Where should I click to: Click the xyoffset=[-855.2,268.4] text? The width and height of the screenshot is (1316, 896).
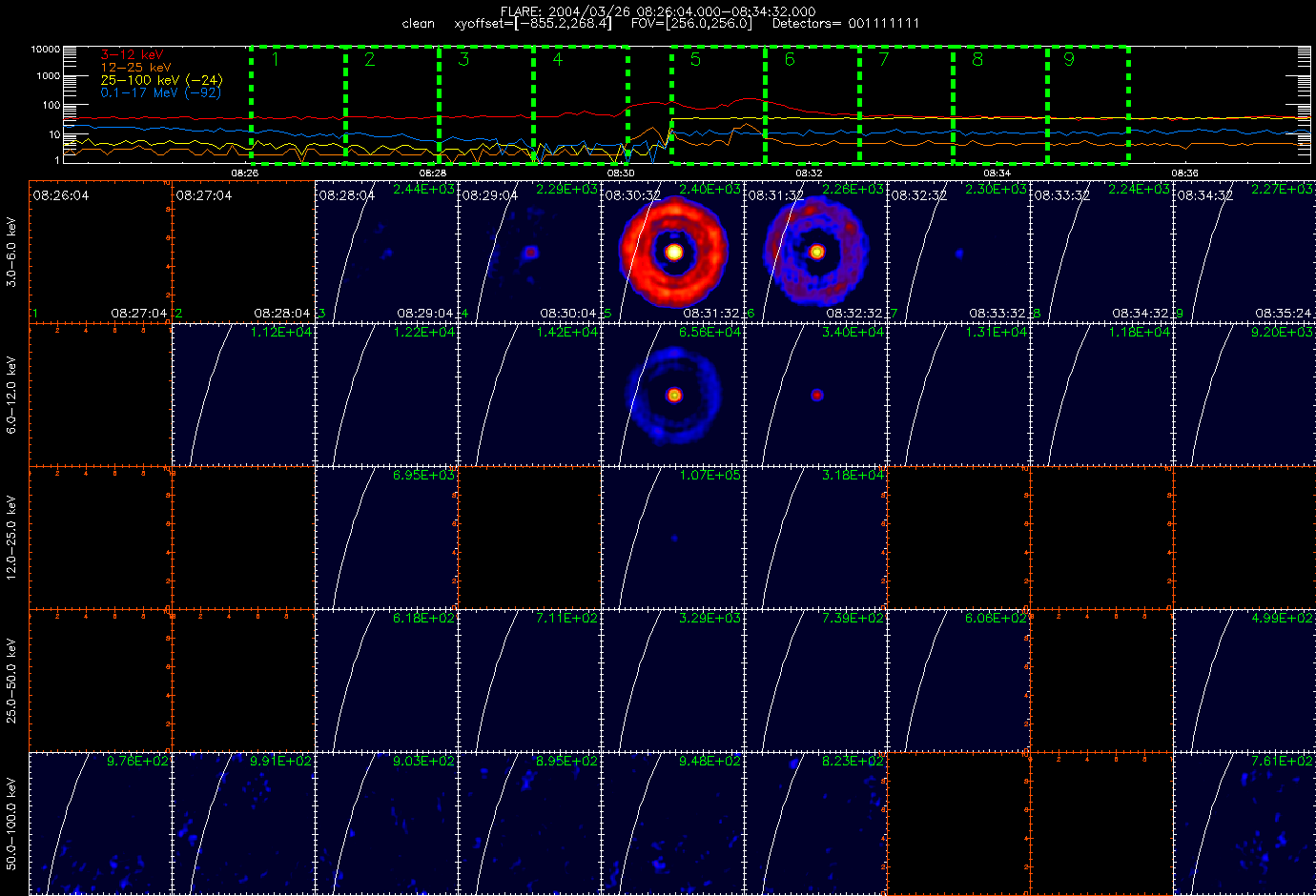click(533, 23)
